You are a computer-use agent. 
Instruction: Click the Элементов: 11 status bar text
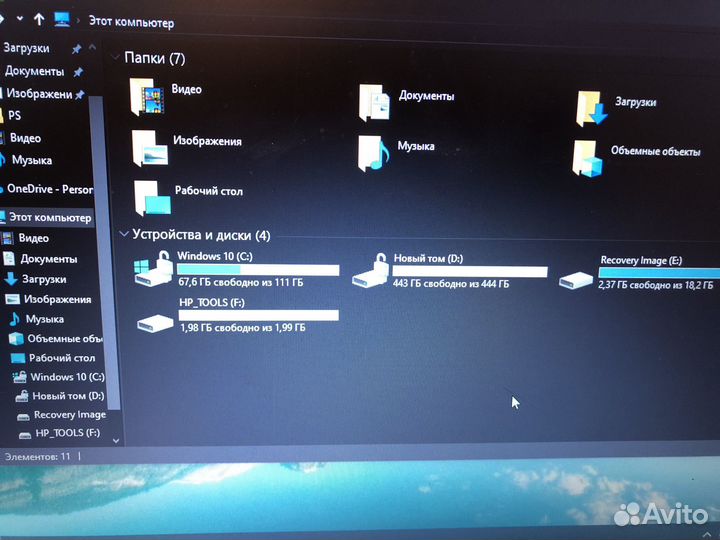38,456
